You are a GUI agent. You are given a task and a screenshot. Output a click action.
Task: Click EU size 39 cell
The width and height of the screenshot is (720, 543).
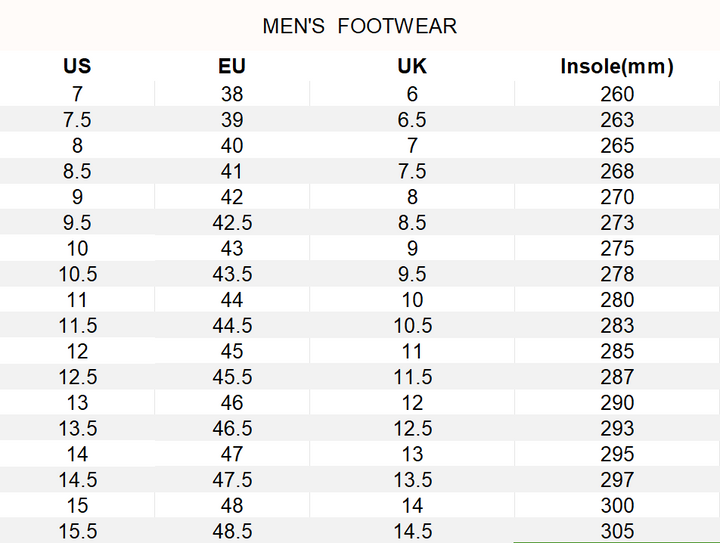click(232, 120)
